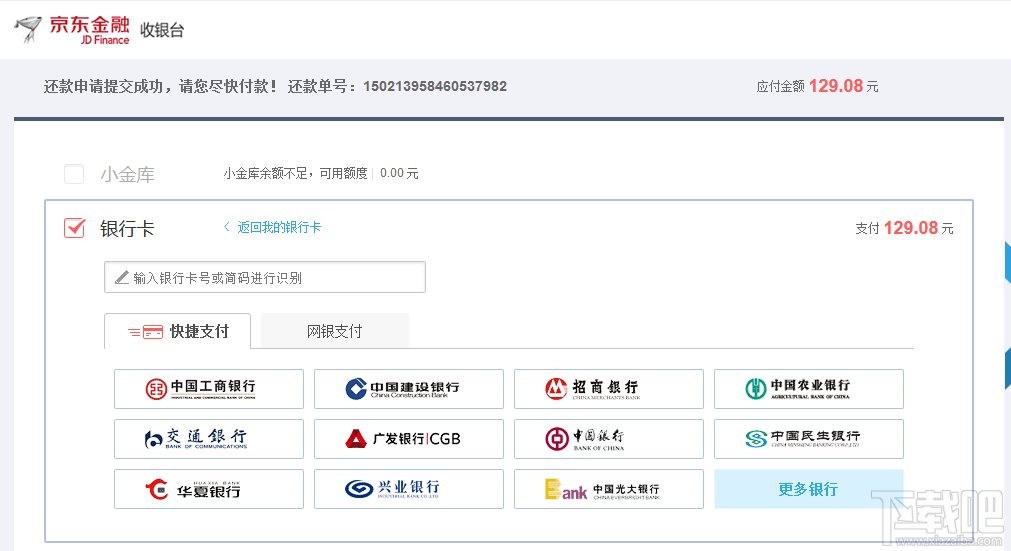Click the 小金库 label
The width and height of the screenshot is (1011, 551).
[x=128, y=175]
